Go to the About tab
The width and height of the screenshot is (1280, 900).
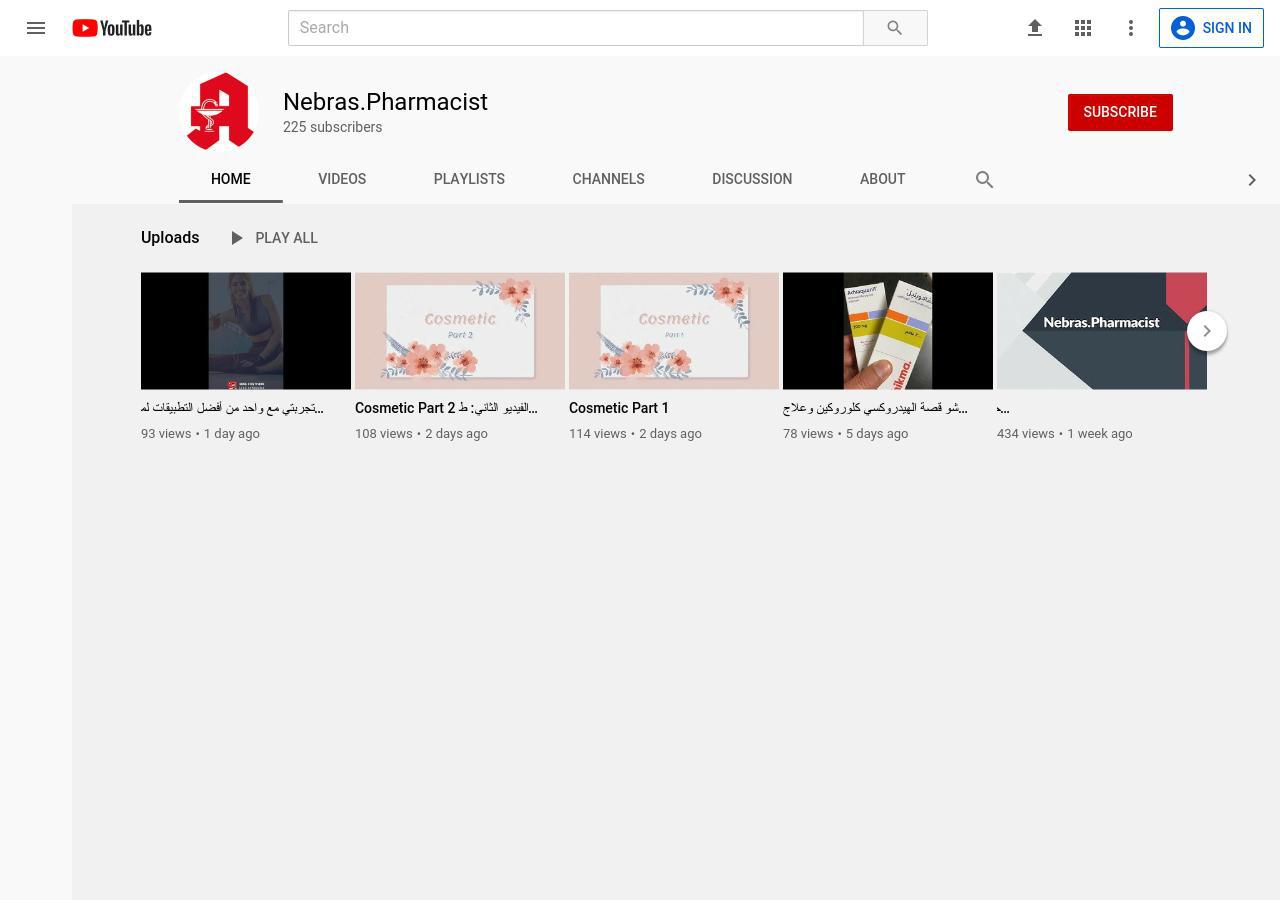coord(882,179)
